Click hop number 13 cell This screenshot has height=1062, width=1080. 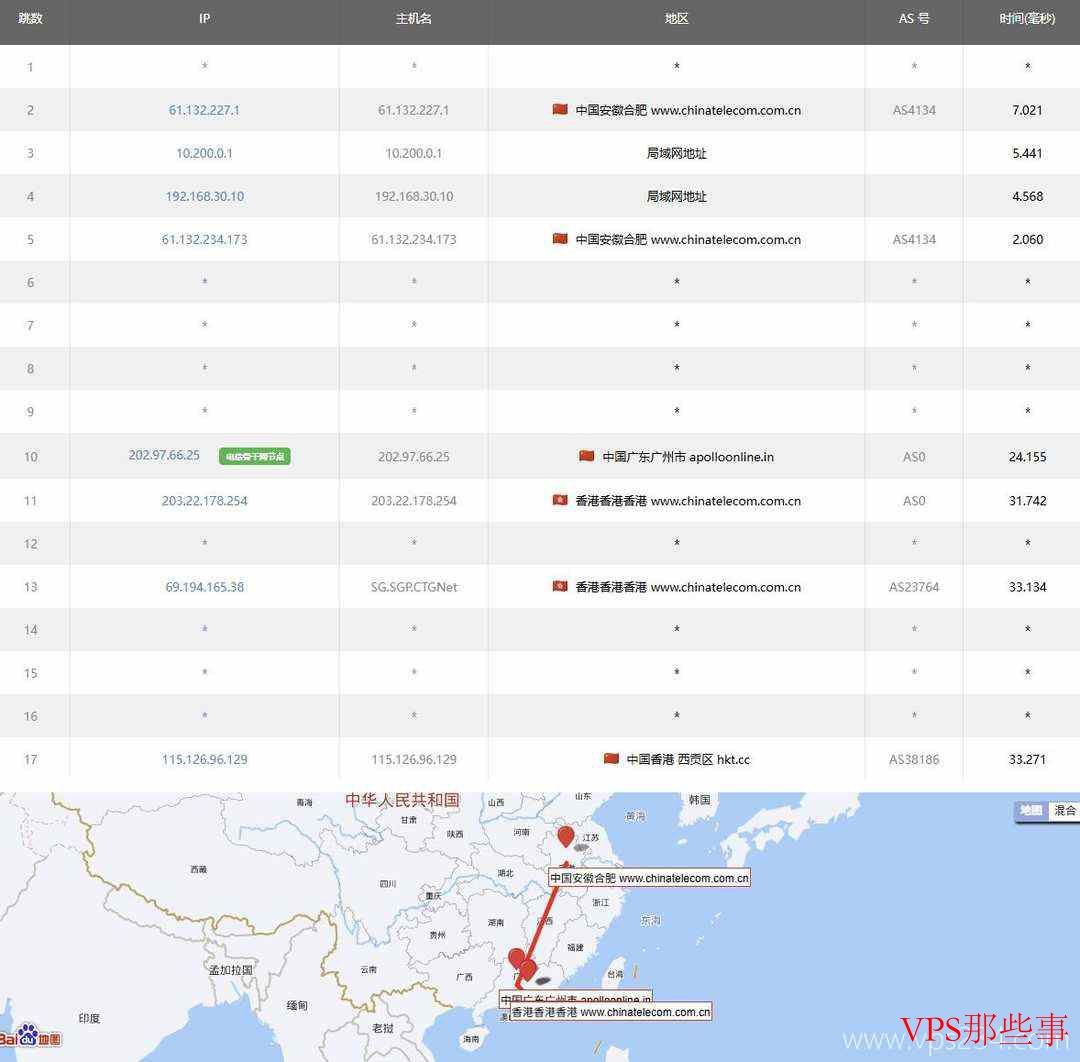click(x=31, y=587)
